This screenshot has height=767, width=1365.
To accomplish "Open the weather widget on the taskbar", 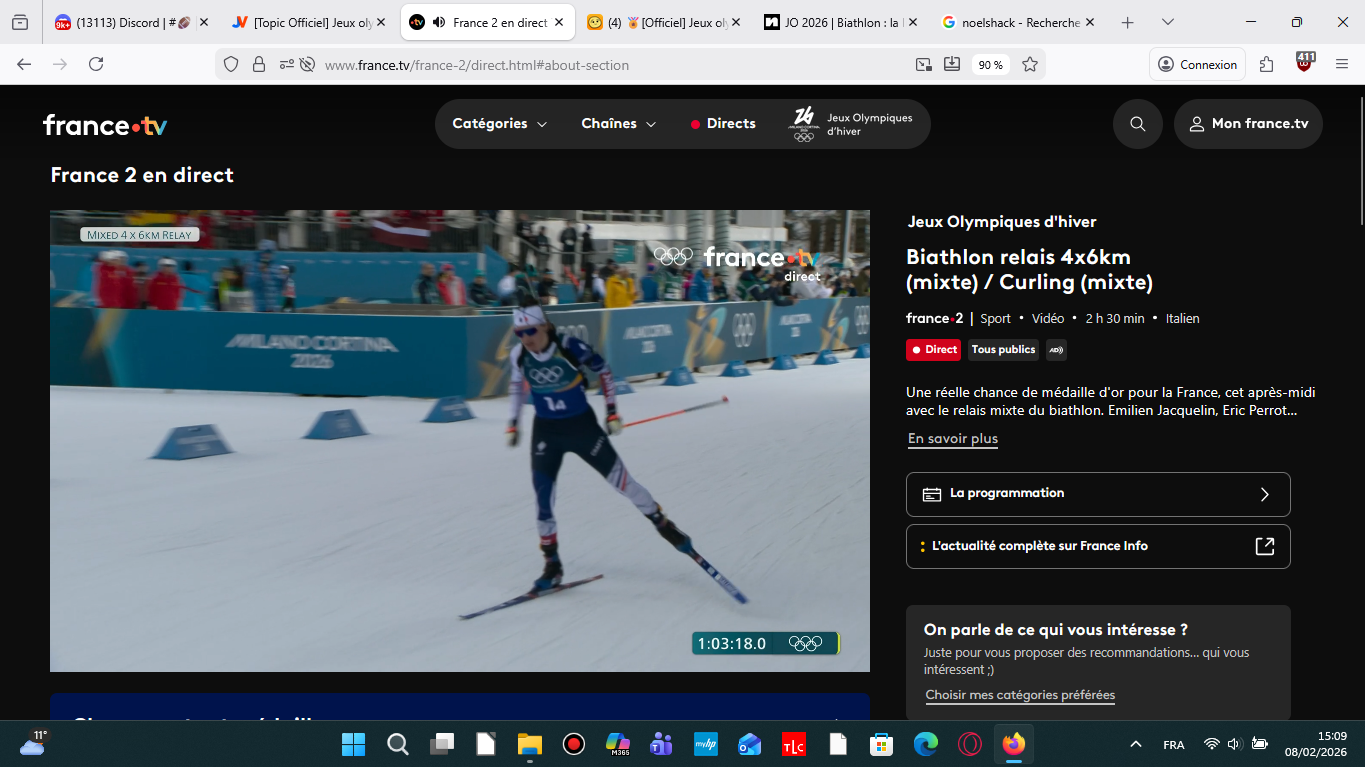I will click(x=33, y=743).
